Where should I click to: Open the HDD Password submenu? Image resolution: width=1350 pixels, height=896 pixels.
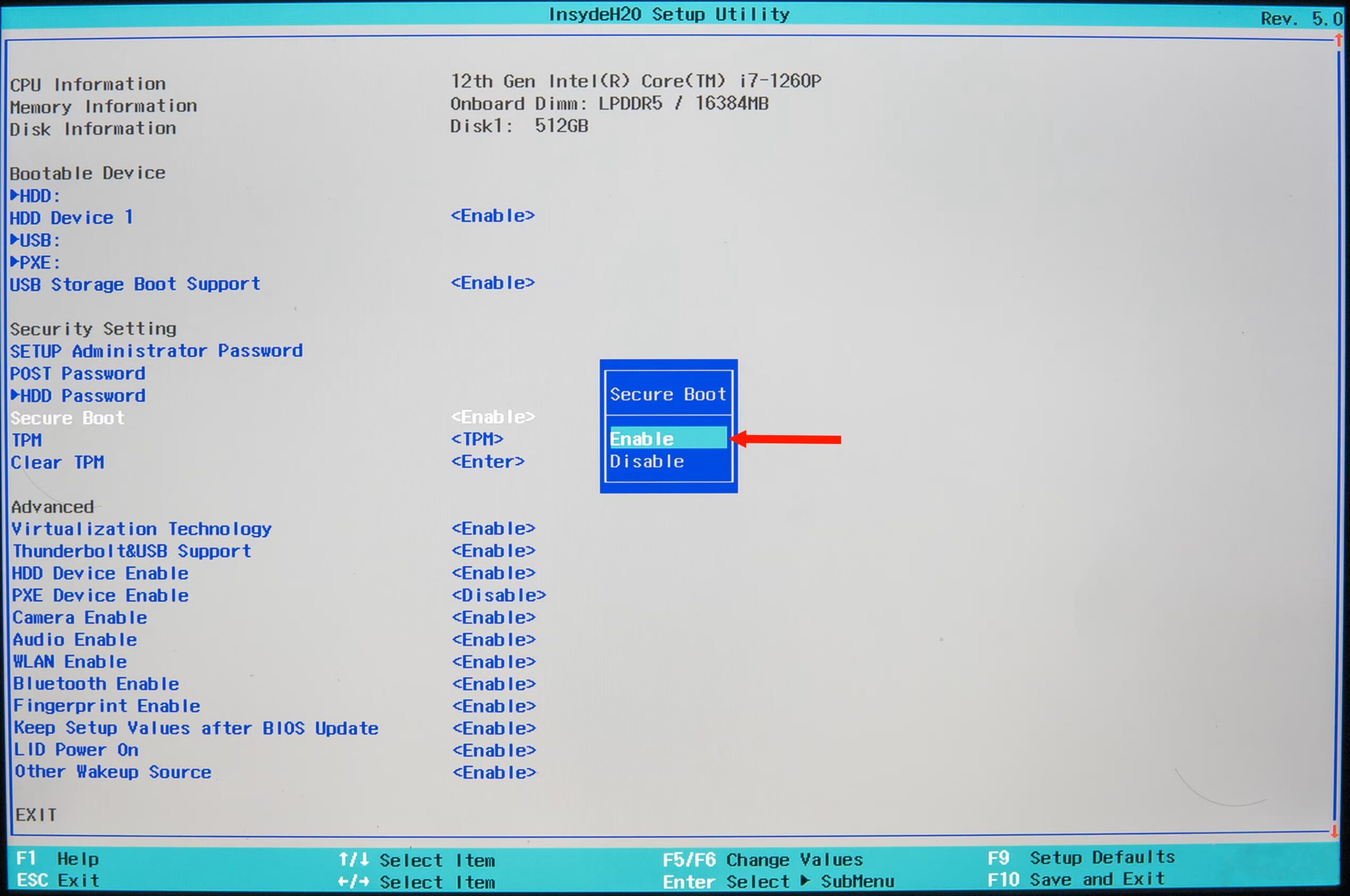pos(78,395)
